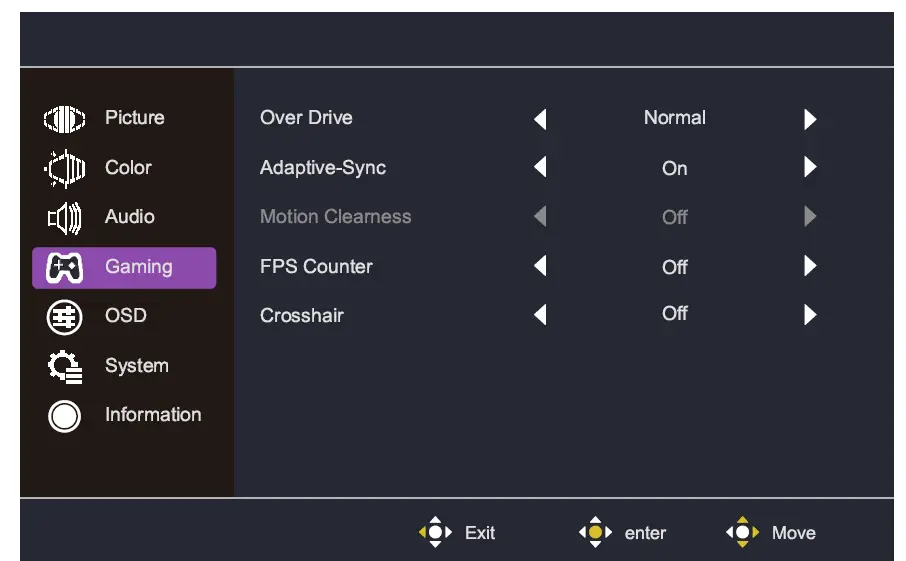
Task: Click right arrow for FPS Counter
Action: tap(810, 266)
